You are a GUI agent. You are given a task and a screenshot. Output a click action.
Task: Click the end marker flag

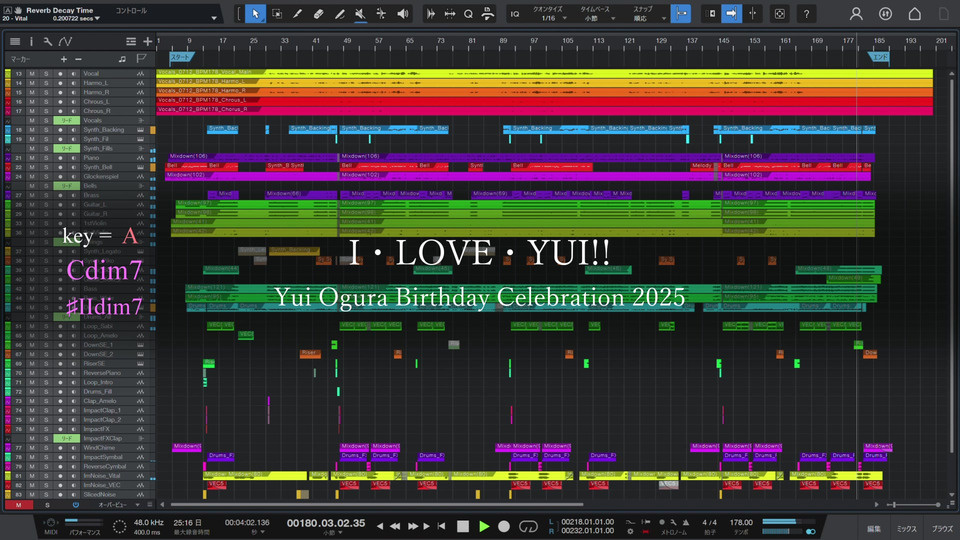tap(879, 57)
